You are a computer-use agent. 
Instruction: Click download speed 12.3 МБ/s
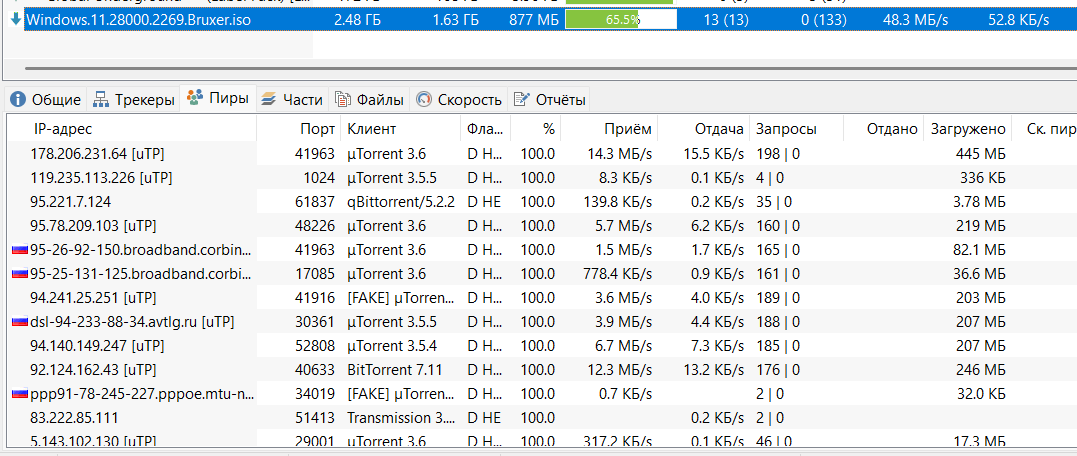point(620,370)
